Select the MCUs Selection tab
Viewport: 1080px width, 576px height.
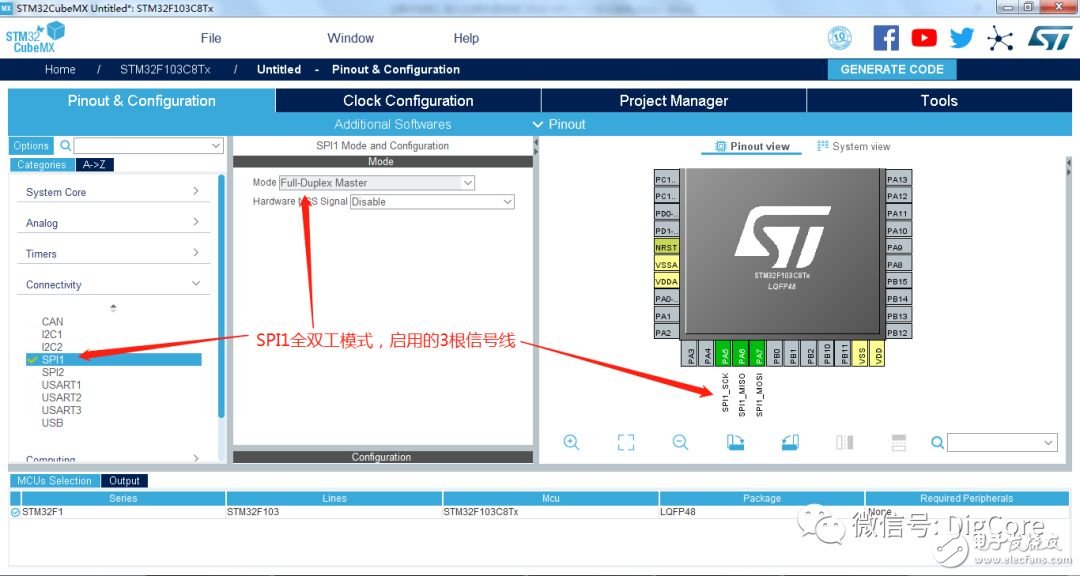[54, 481]
